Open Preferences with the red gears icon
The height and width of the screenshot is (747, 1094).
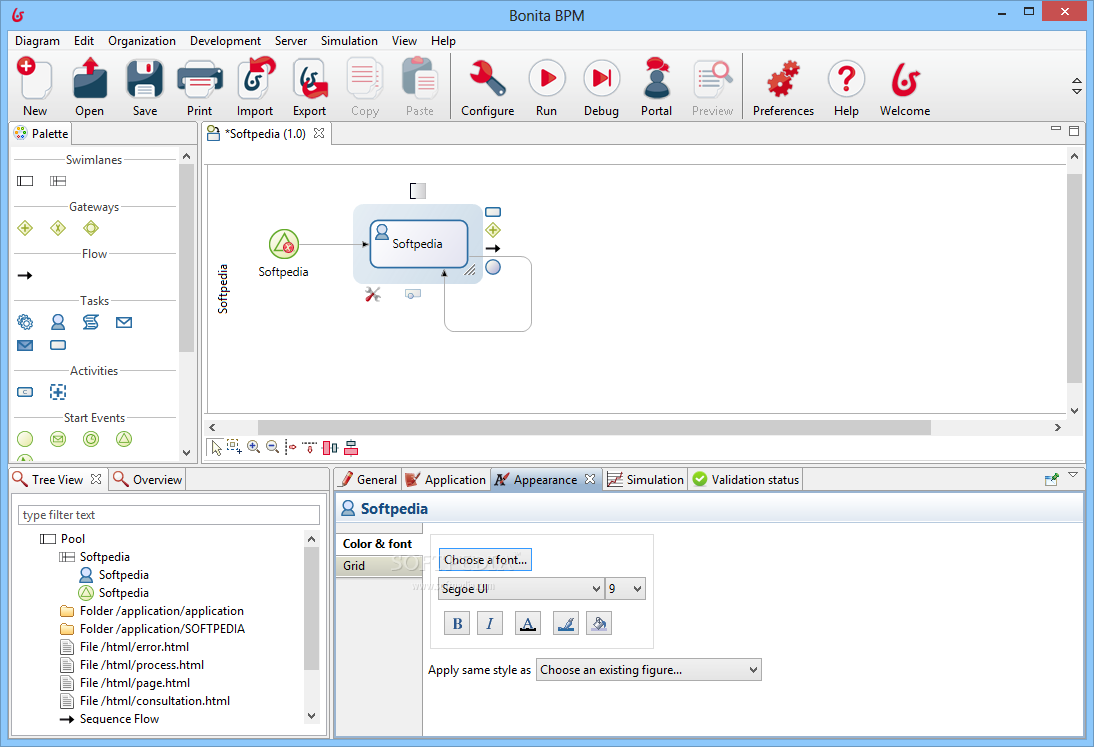coord(783,88)
